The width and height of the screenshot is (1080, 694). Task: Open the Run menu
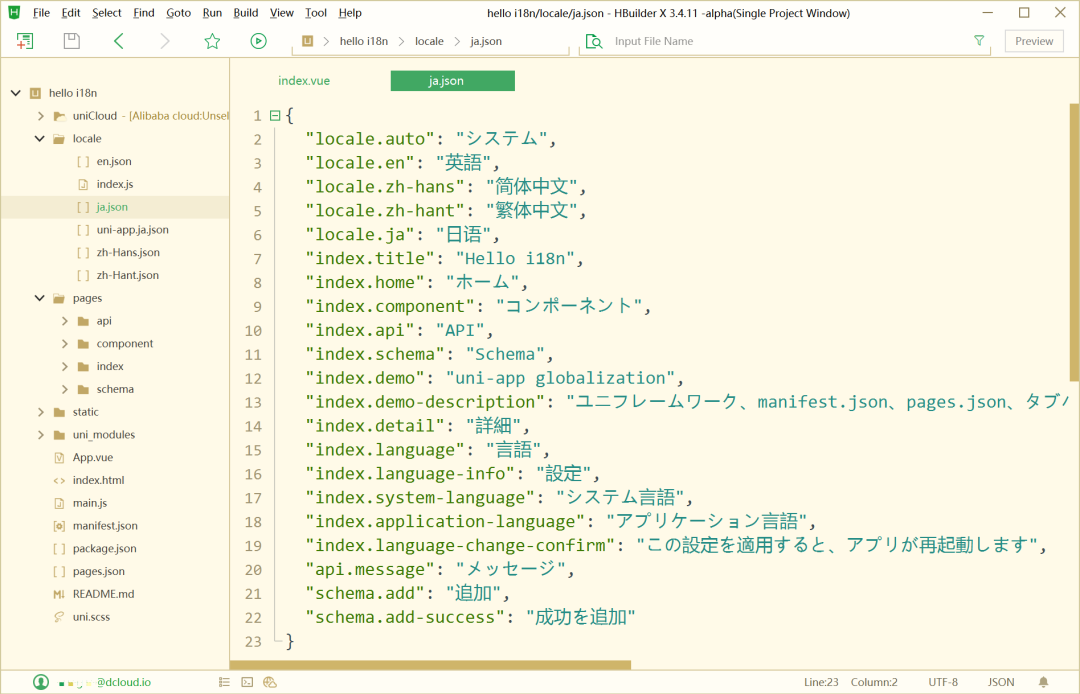(x=212, y=12)
